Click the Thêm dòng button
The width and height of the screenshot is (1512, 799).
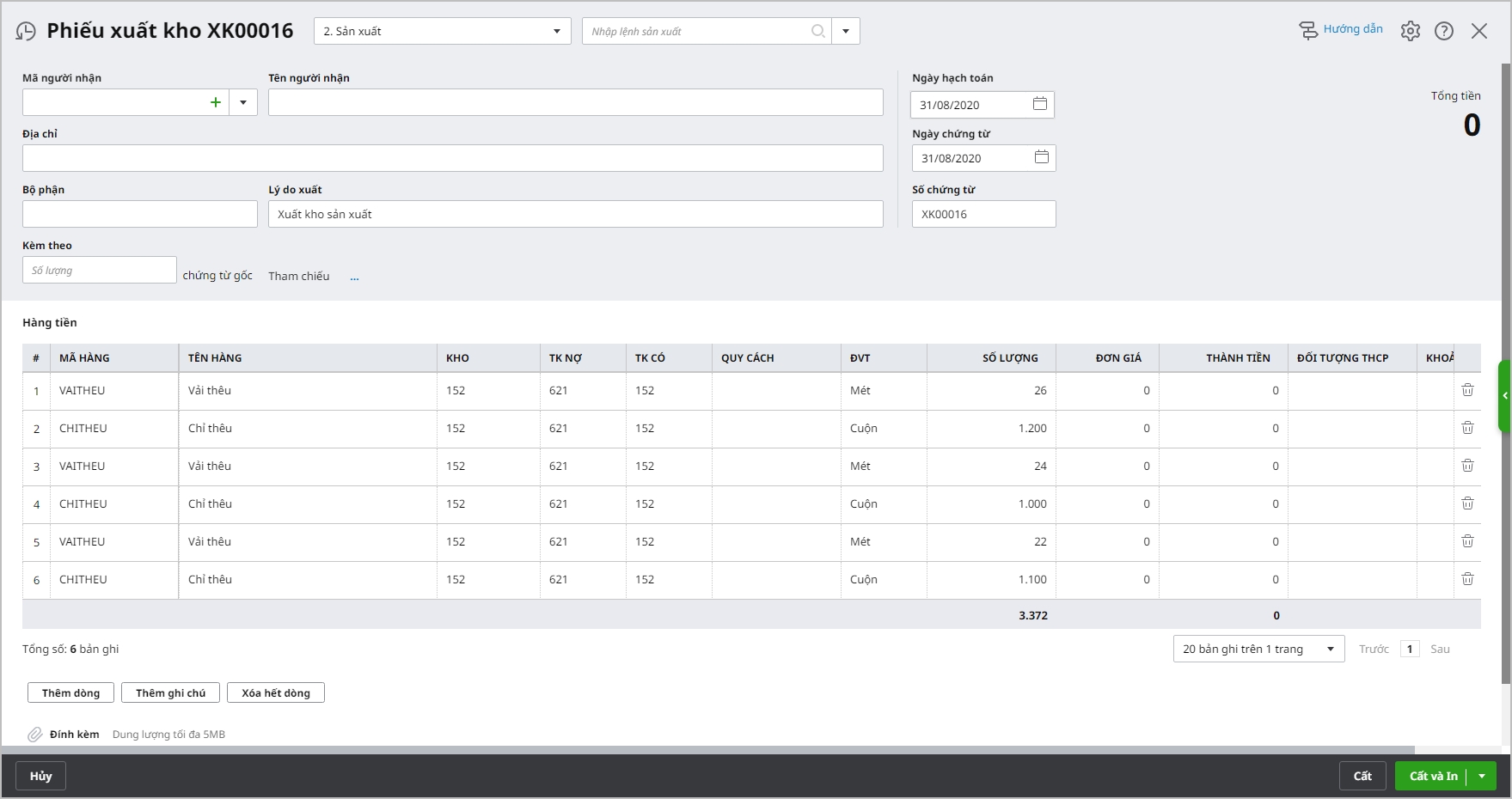[70, 693]
